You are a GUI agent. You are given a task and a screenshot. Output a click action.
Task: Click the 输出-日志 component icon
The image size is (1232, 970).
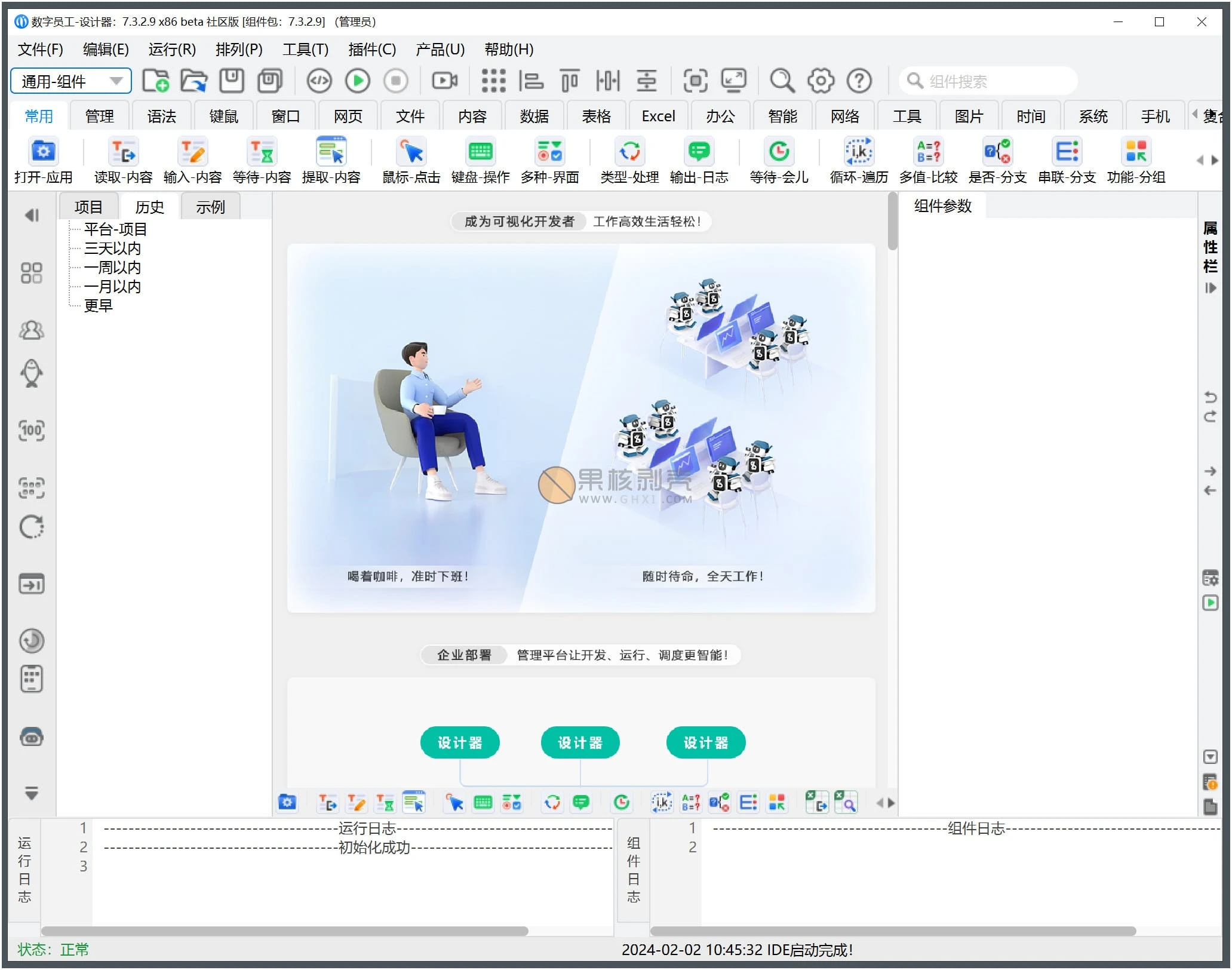coord(699,152)
